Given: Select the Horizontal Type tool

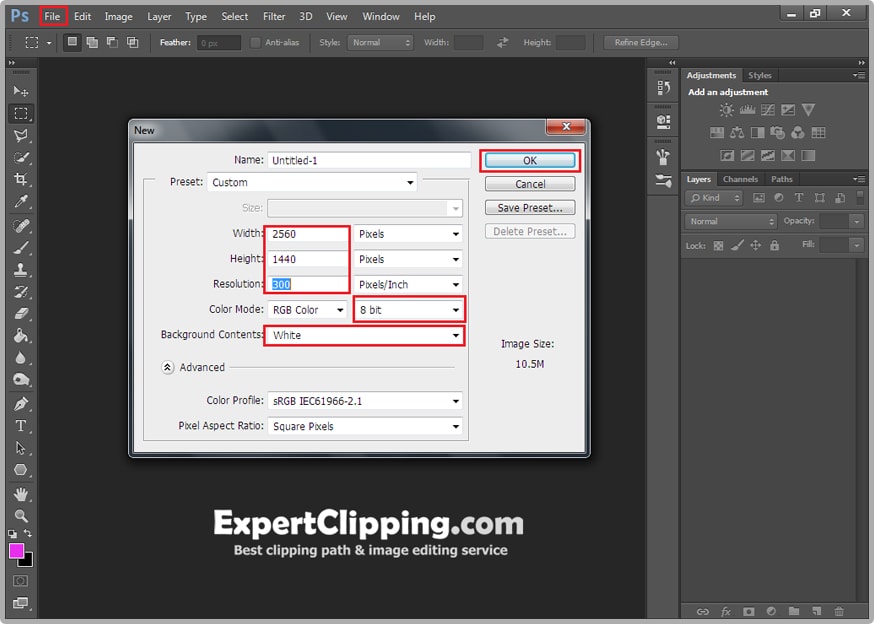Looking at the screenshot, I should point(20,425).
